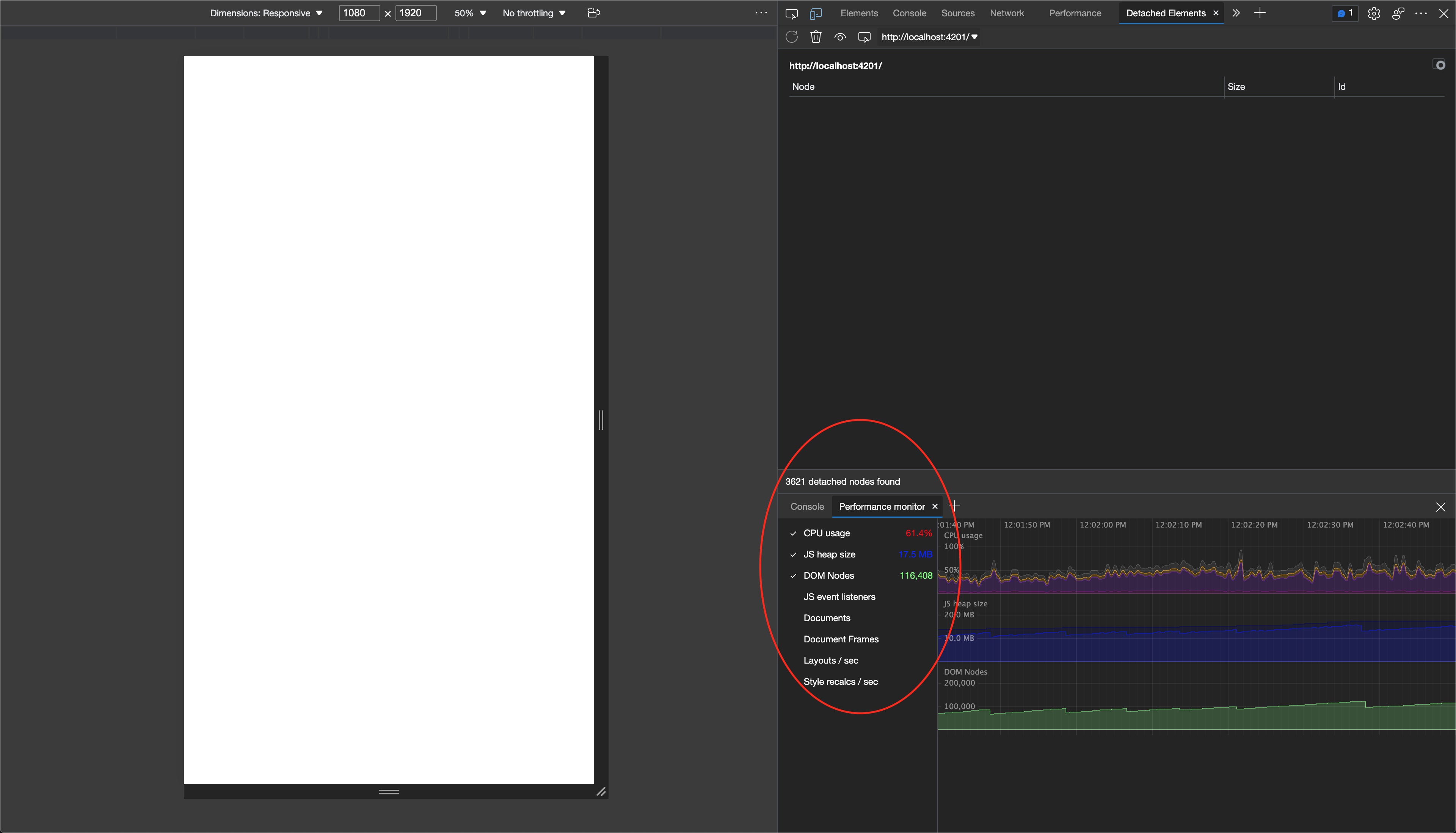Clear detached elements using trash icon
This screenshot has height=833, width=1456.
[x=816, y=37]
